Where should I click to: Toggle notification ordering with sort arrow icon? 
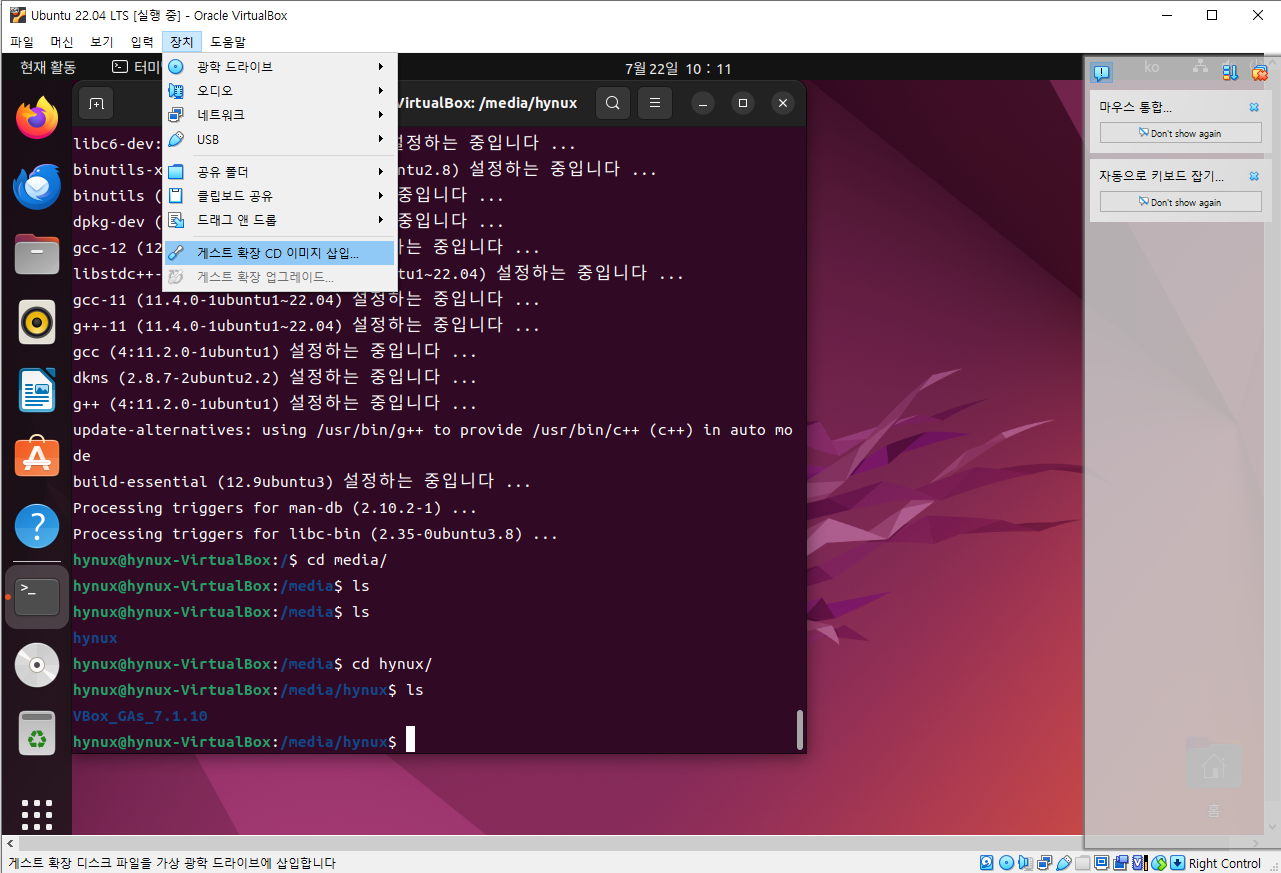point(1231,72)
